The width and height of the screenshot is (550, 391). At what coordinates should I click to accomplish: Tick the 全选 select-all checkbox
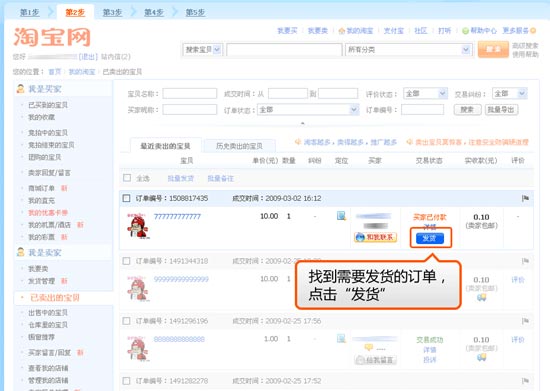point(127,178)
